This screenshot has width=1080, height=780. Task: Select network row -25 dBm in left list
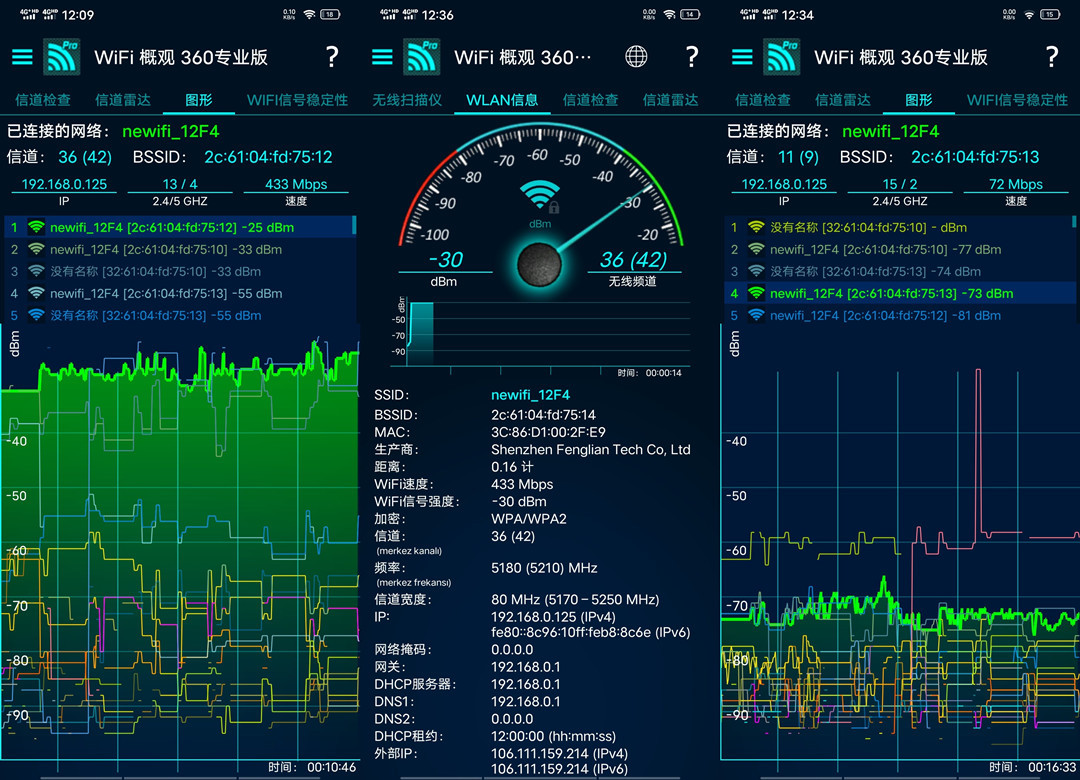(x=178, y=227)
